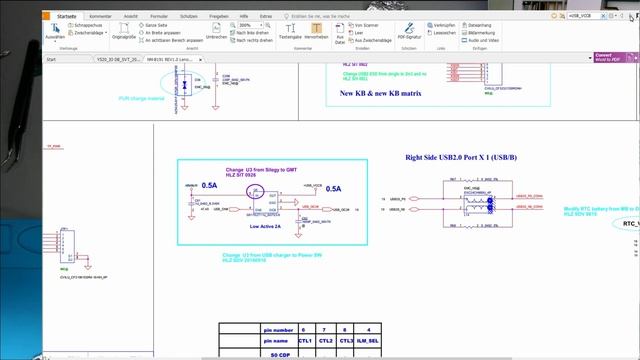Click the search field containing +USB_VCCB
640x360 pixels.
coord(584,16)
